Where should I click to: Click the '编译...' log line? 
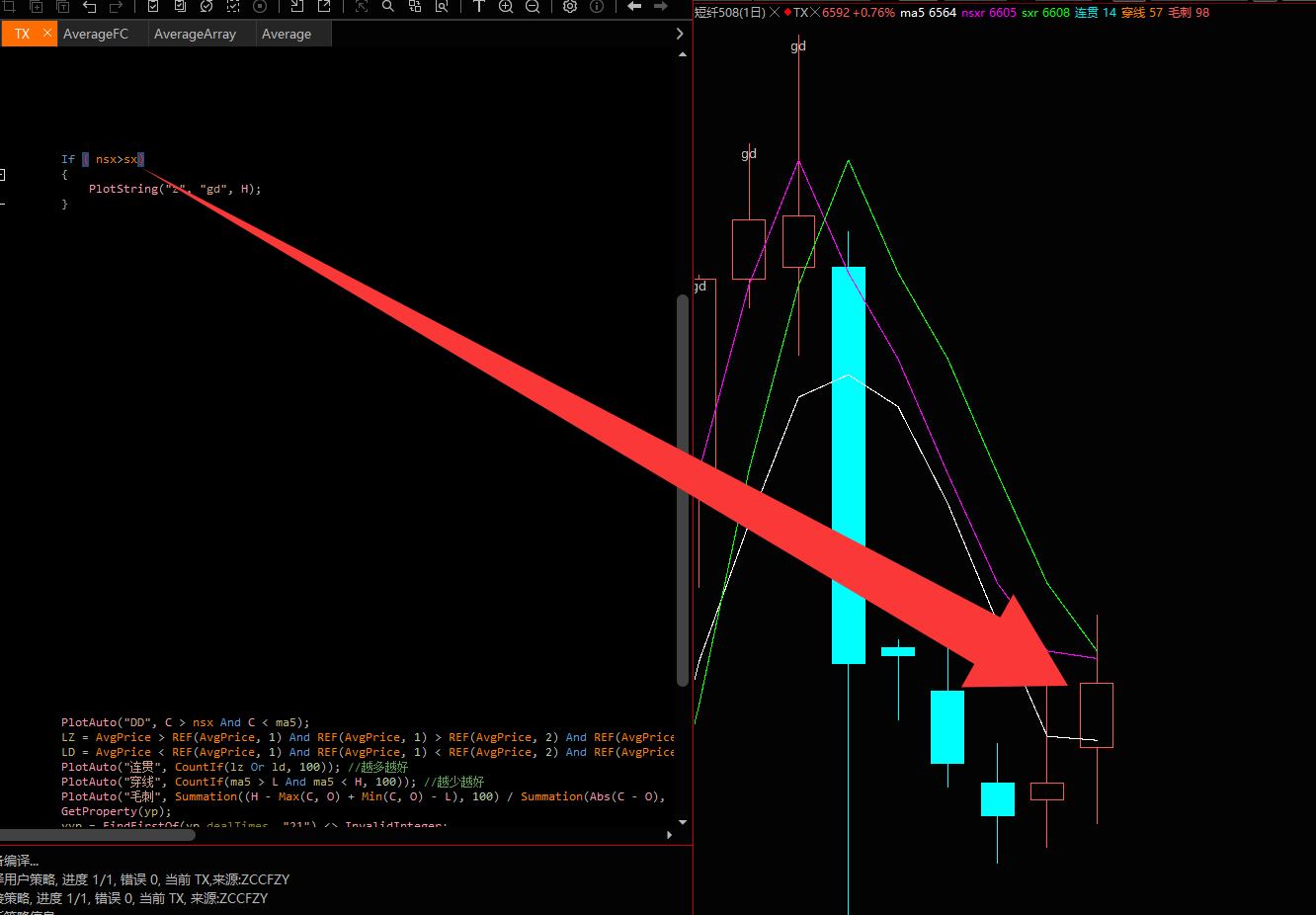click(x=20, y=861)
